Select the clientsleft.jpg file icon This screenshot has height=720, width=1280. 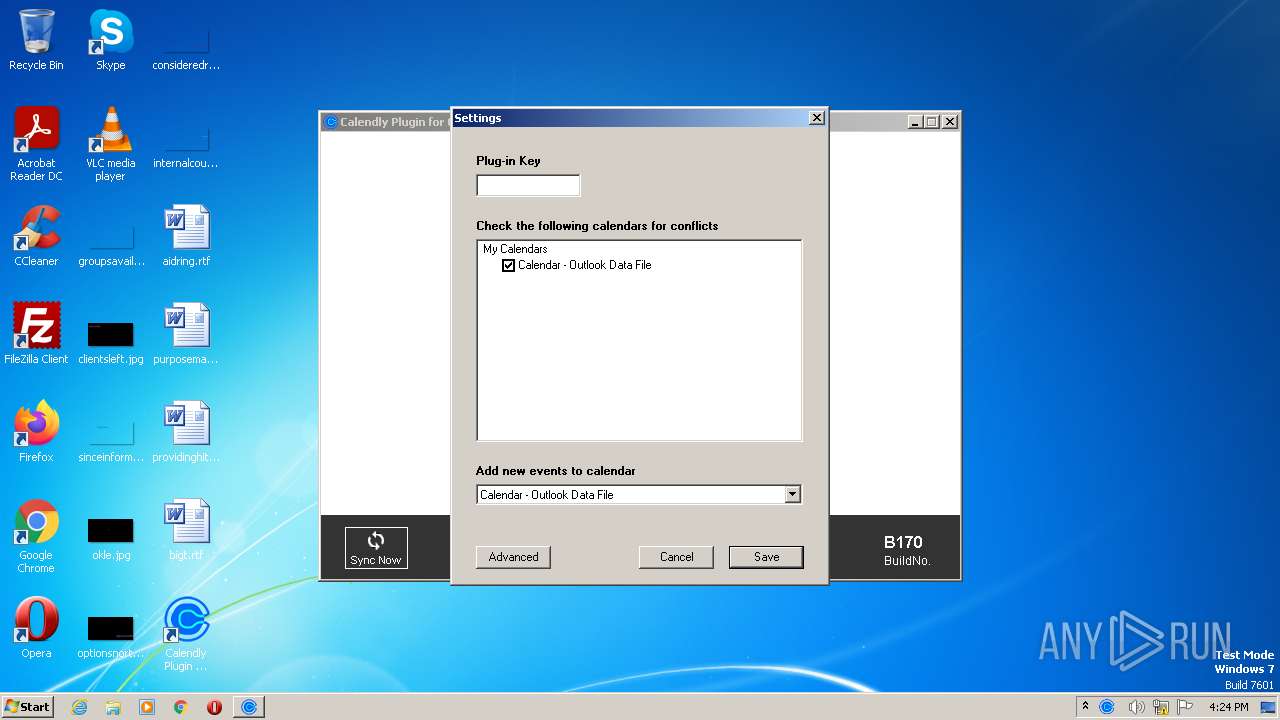tap(110, 340)
